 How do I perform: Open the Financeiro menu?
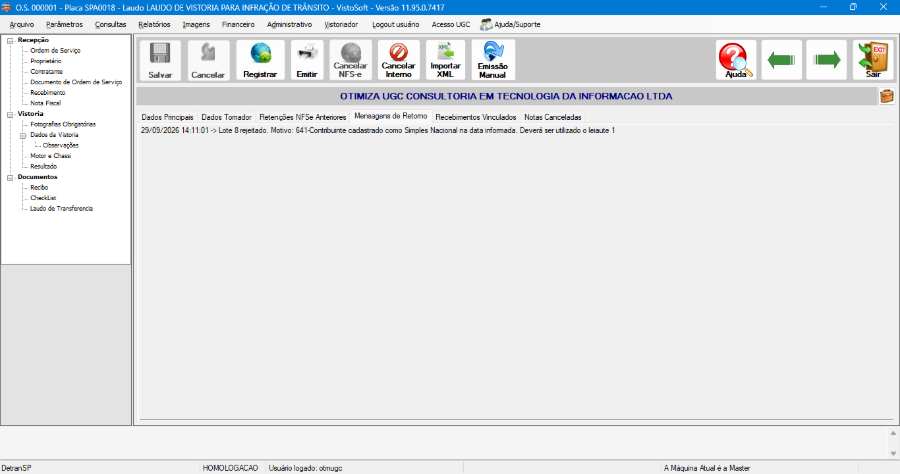pos(238,25)
